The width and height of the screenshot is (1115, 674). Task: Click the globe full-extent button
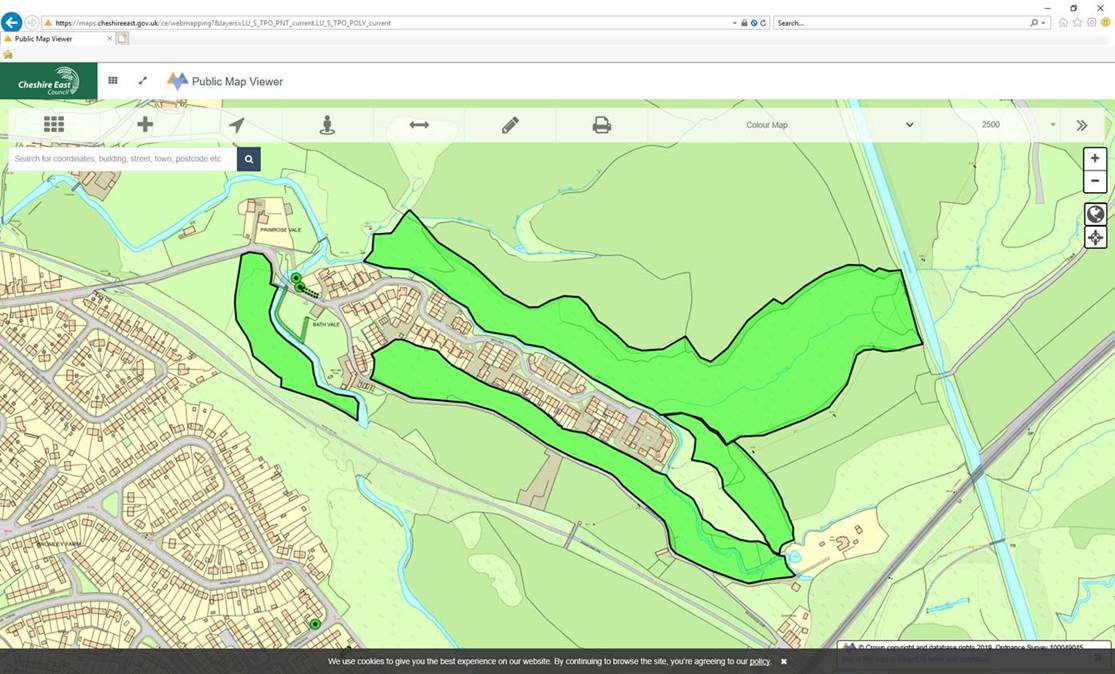tap(1095, 214)
